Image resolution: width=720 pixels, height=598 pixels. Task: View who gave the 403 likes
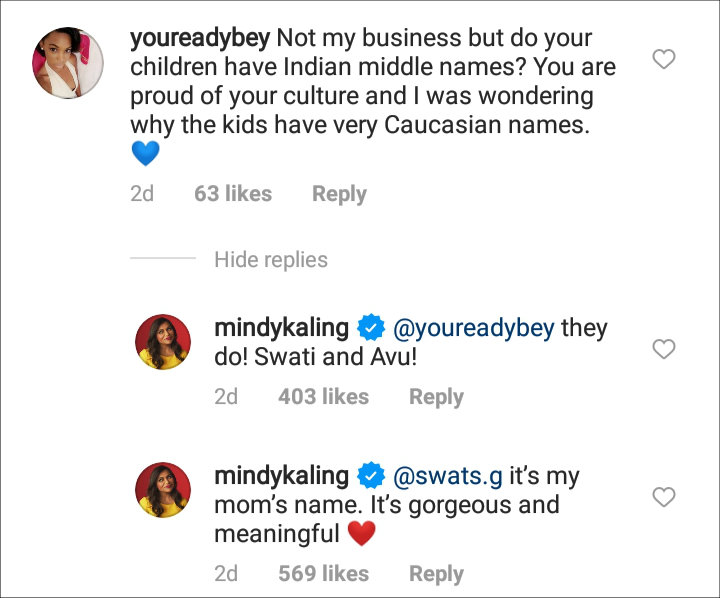tap(323, 397)
